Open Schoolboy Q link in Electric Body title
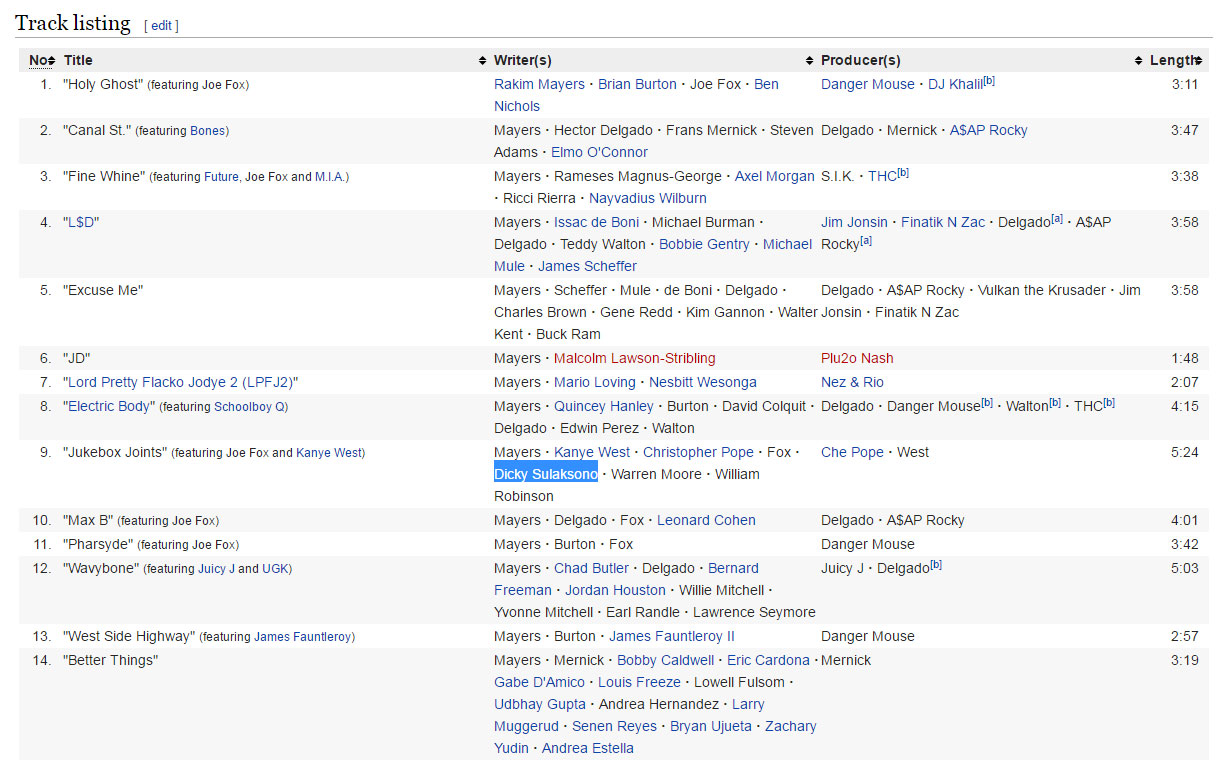1220x761 pixels. click(x=249, y=407)
